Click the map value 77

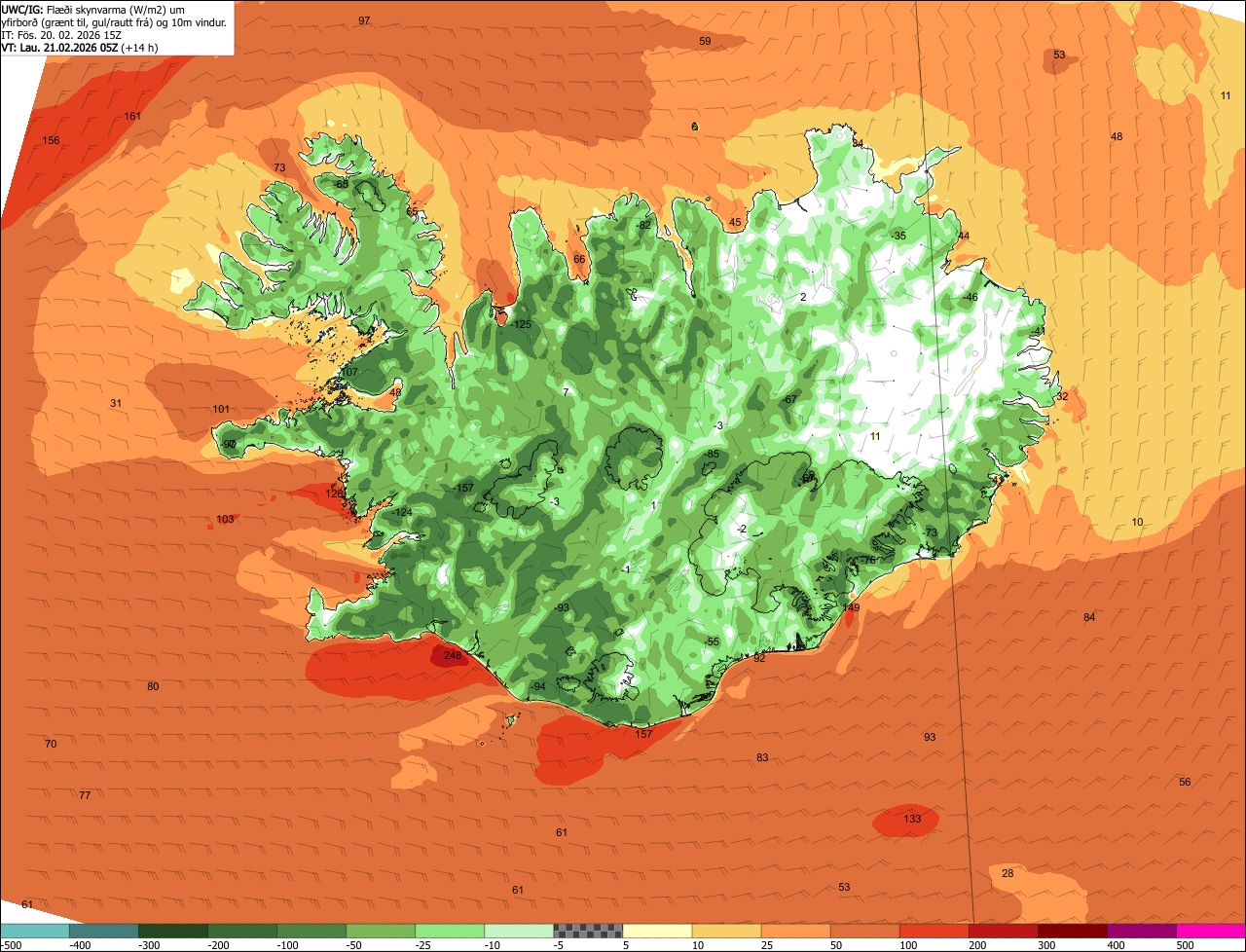point(85,795)
